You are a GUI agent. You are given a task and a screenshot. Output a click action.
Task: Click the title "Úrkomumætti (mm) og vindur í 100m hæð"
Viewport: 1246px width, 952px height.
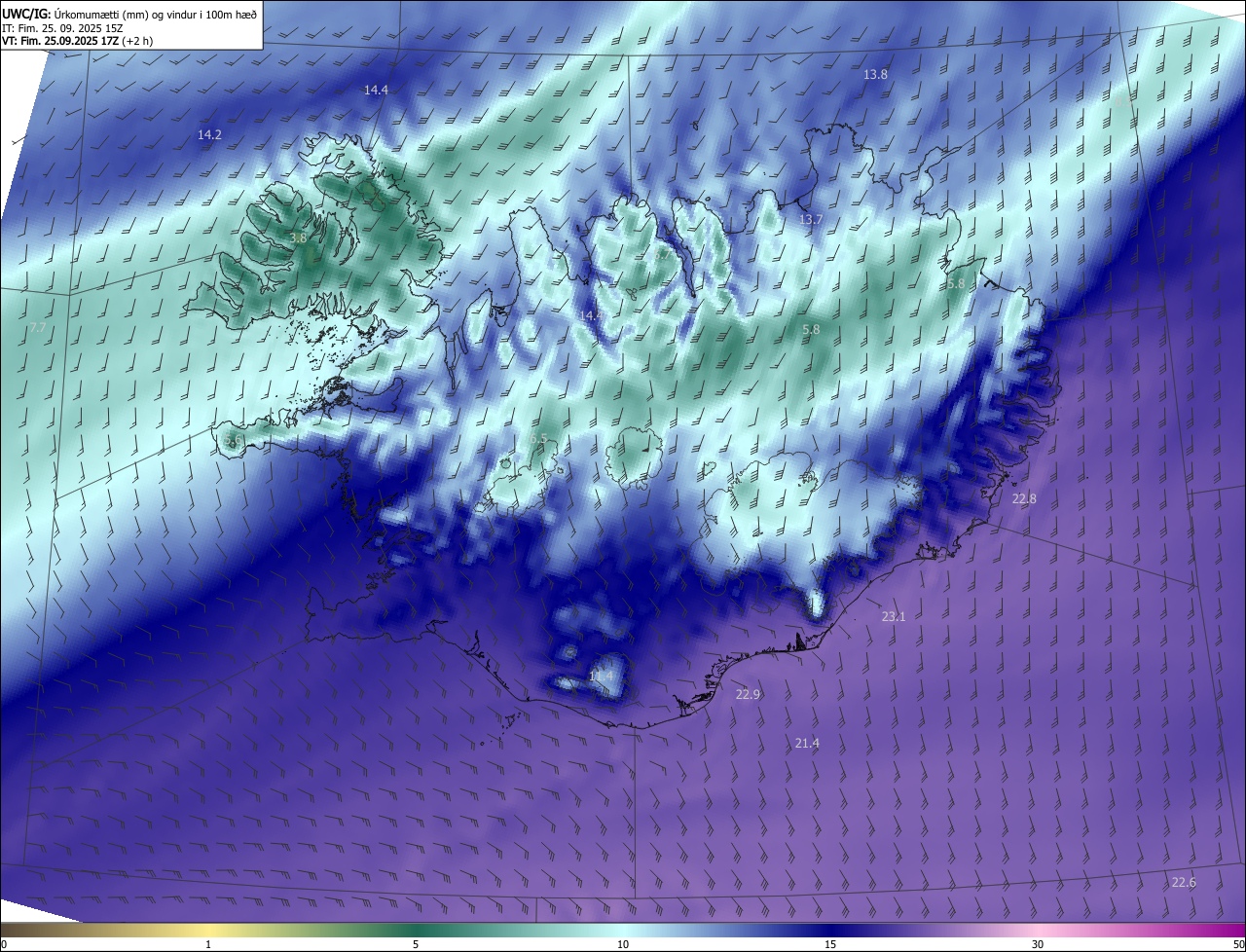(x=157, y=14)
